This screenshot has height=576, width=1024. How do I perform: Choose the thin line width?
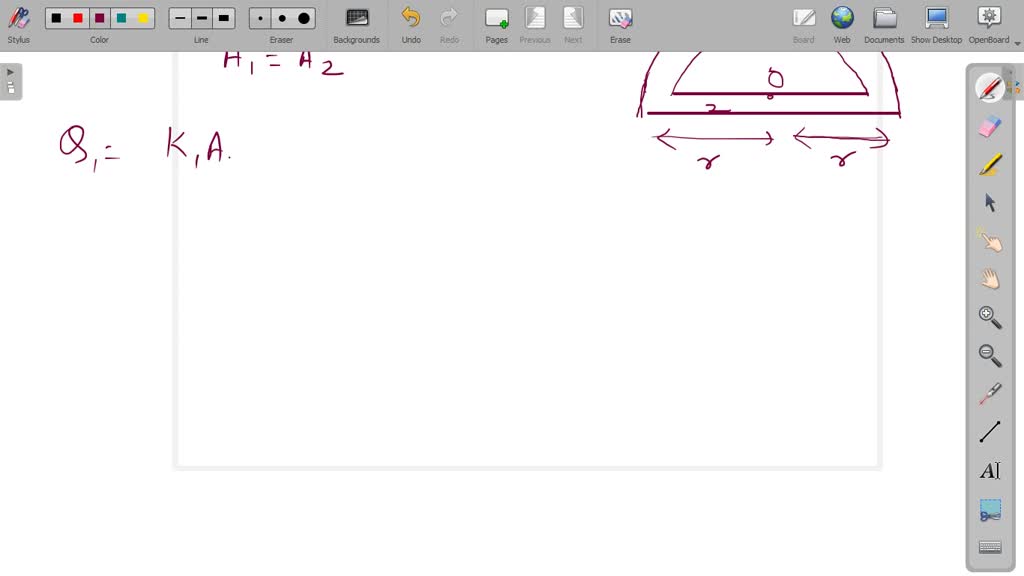(x=180, y=18)
